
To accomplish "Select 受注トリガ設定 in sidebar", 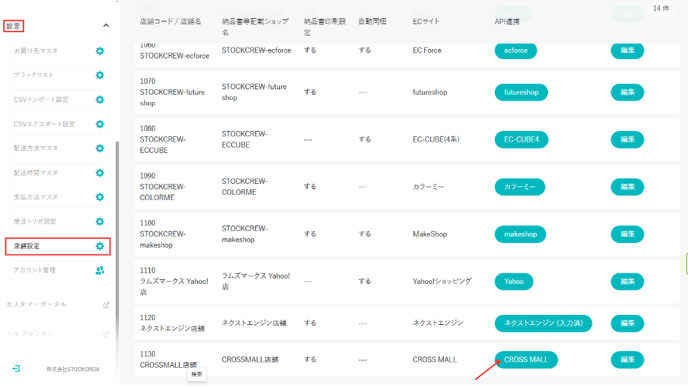I will coord(57,222).
